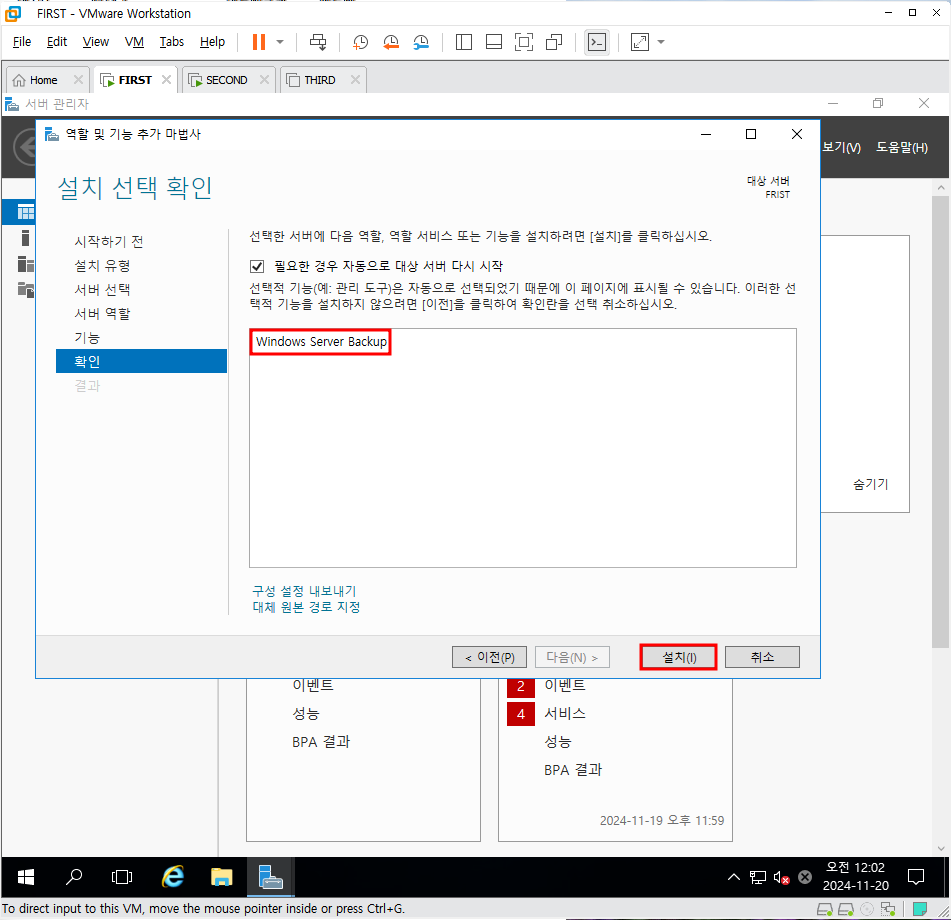The height and width of the screenshot is (920, 951).
Task: Open the File menu
Action: (x=22, y=42)
